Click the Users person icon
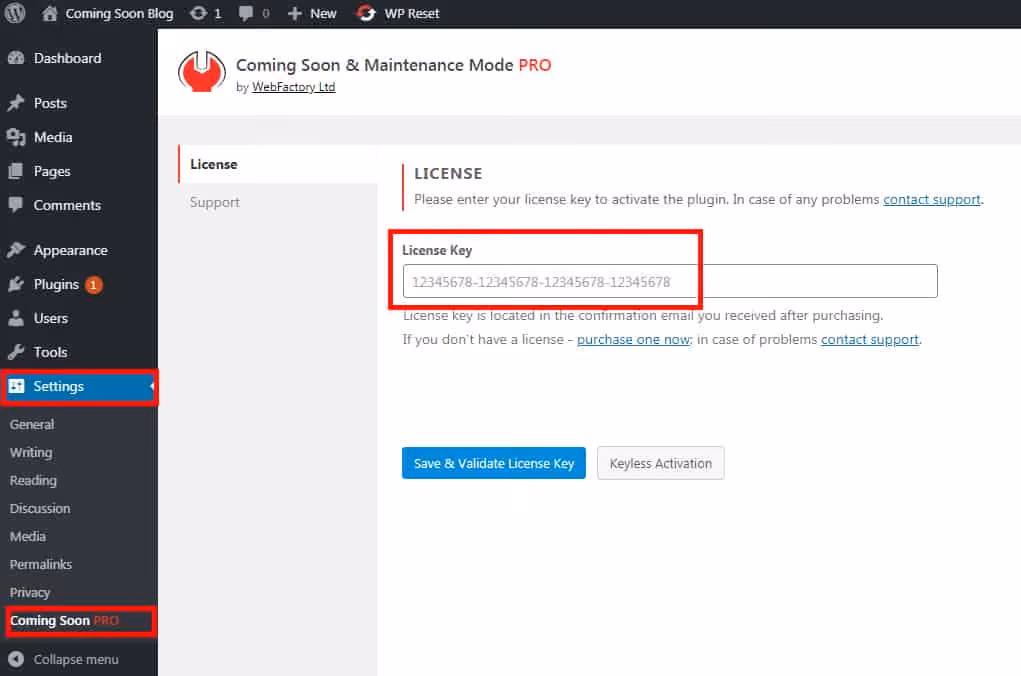1021x676 pixels. coord(16,318)
